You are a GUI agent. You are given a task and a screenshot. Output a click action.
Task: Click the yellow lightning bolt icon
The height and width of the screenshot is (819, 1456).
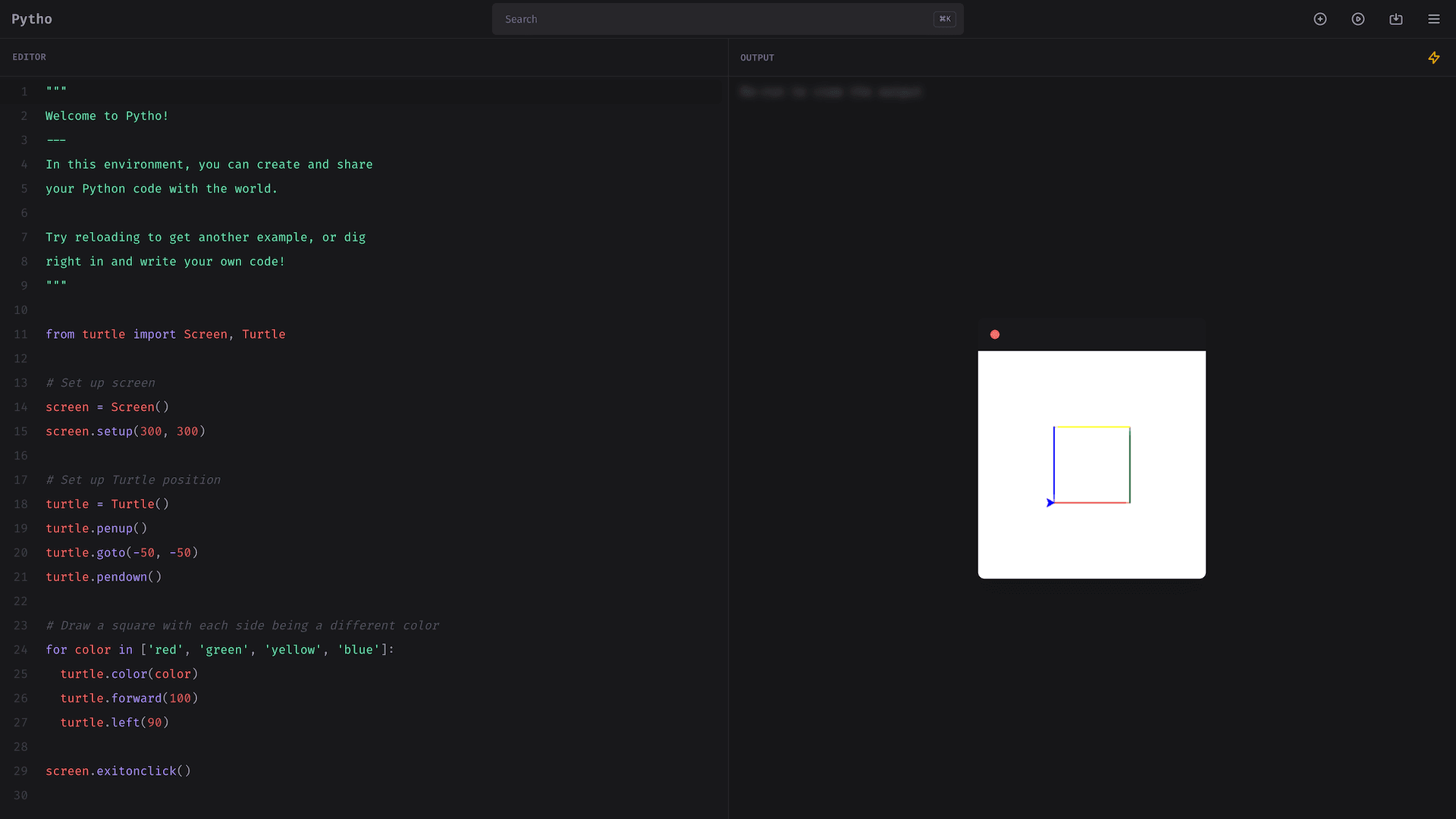click(x=1434, y=58)
